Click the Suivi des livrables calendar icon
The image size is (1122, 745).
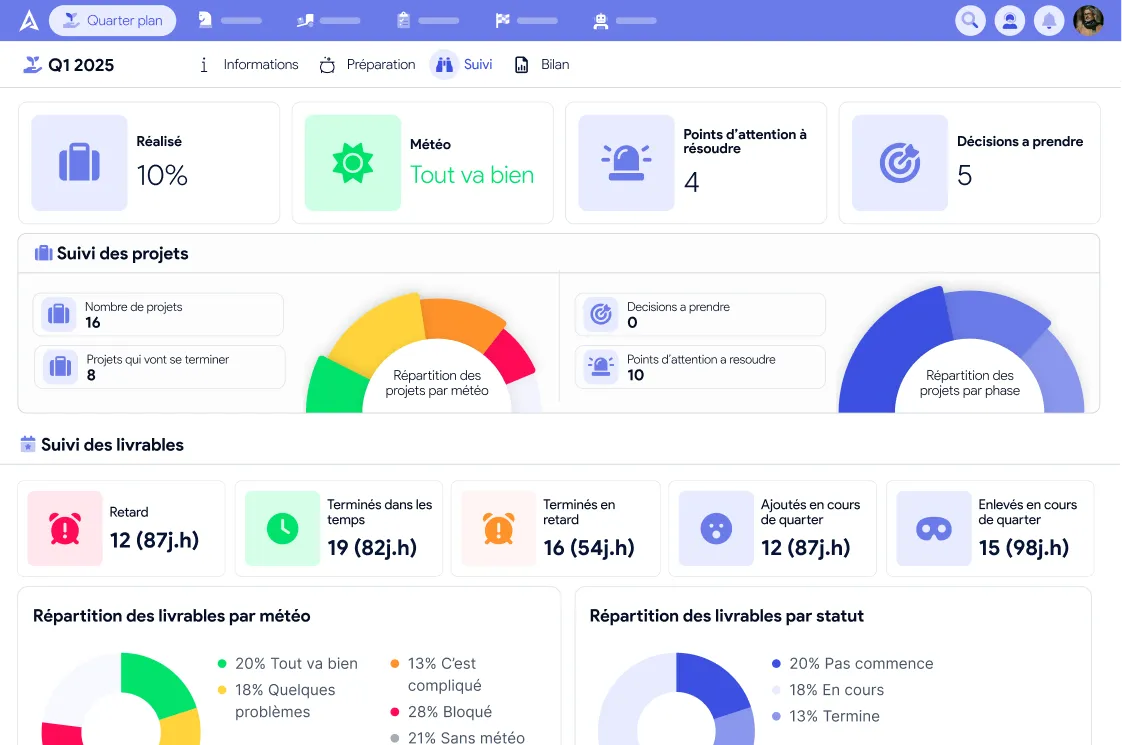point(28,444)
